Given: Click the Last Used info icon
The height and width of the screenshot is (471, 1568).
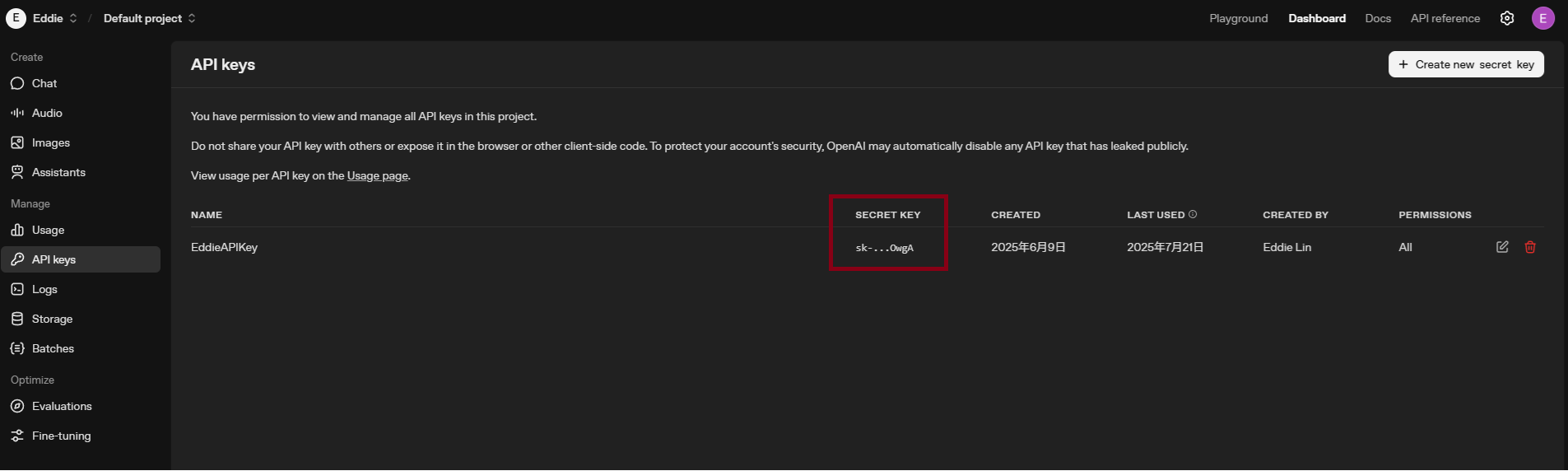Looking at the screenshot, I should point(1193,214).
